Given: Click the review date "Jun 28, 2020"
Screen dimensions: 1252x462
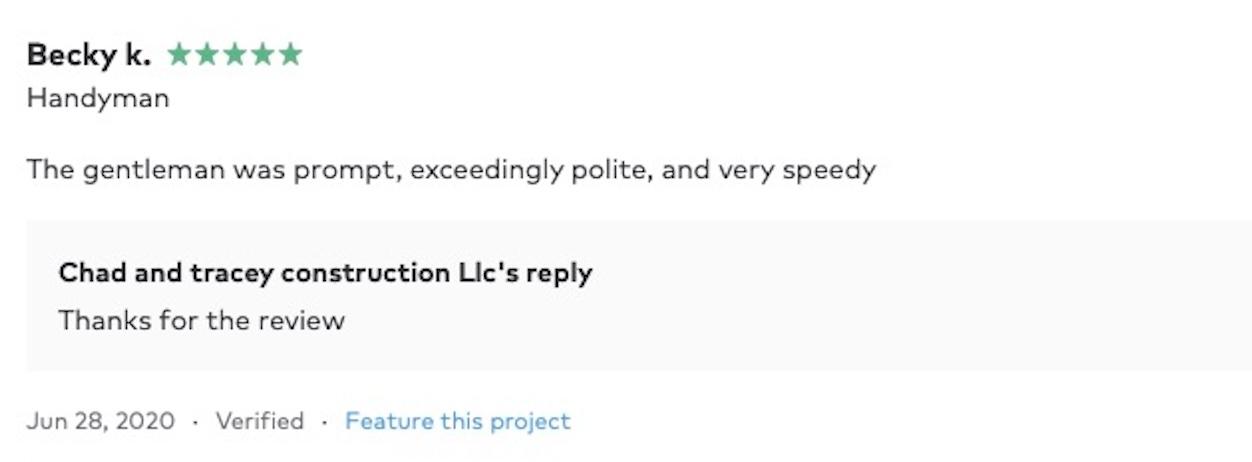Looking at the screenshot, I should point(100,421).
